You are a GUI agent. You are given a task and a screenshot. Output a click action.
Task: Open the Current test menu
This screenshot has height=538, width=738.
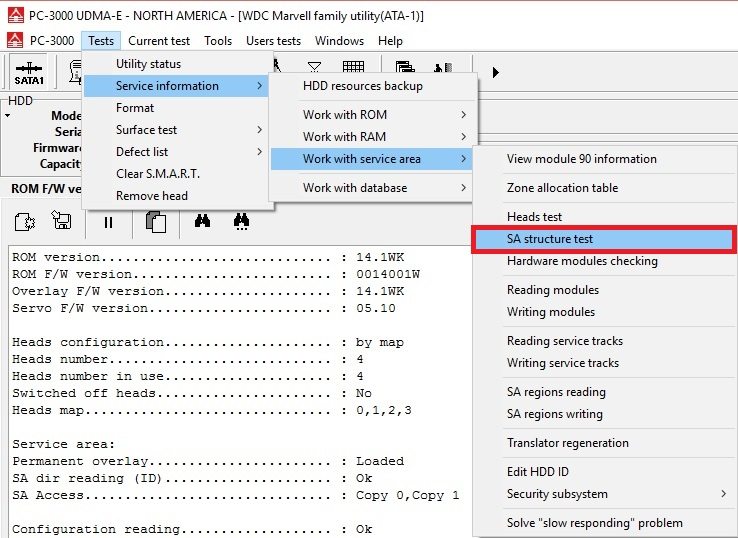pyautogui.click(x=159, y=41)
